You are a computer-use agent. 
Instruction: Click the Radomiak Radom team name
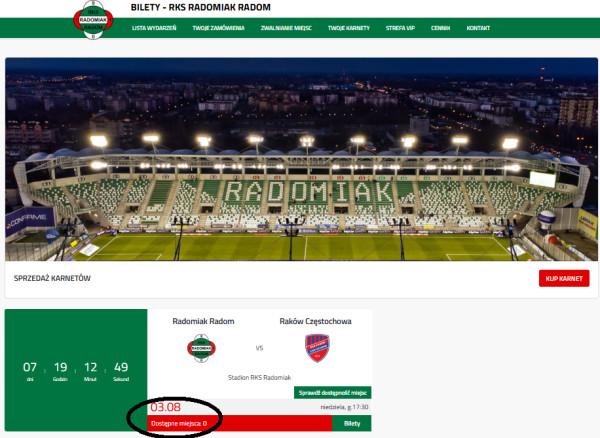203,321
